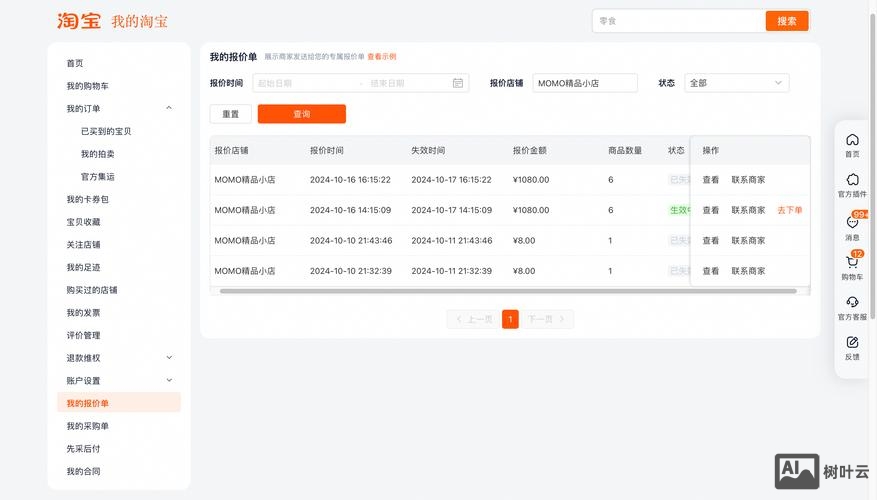Click the table's horizontal scrollbar
877x500 pixels.
tap(508, 291)
